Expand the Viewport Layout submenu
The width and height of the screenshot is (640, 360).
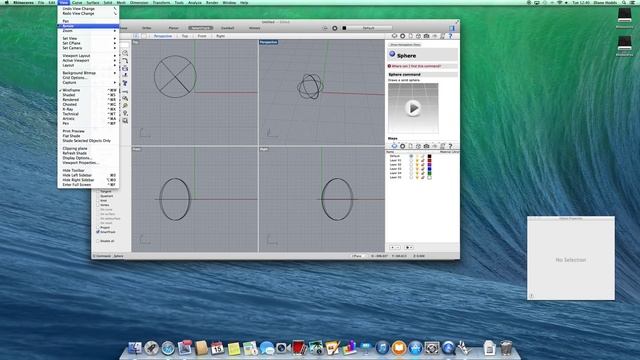pos(88,56)
